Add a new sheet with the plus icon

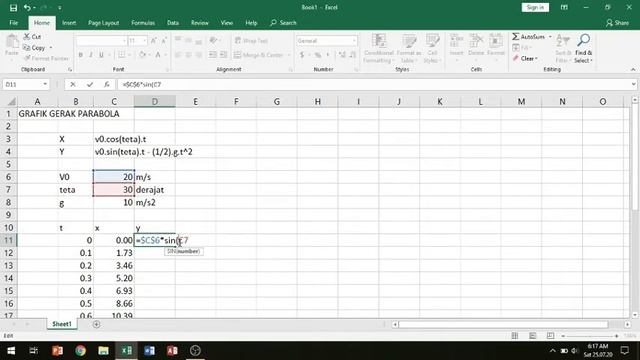[96, 324]
